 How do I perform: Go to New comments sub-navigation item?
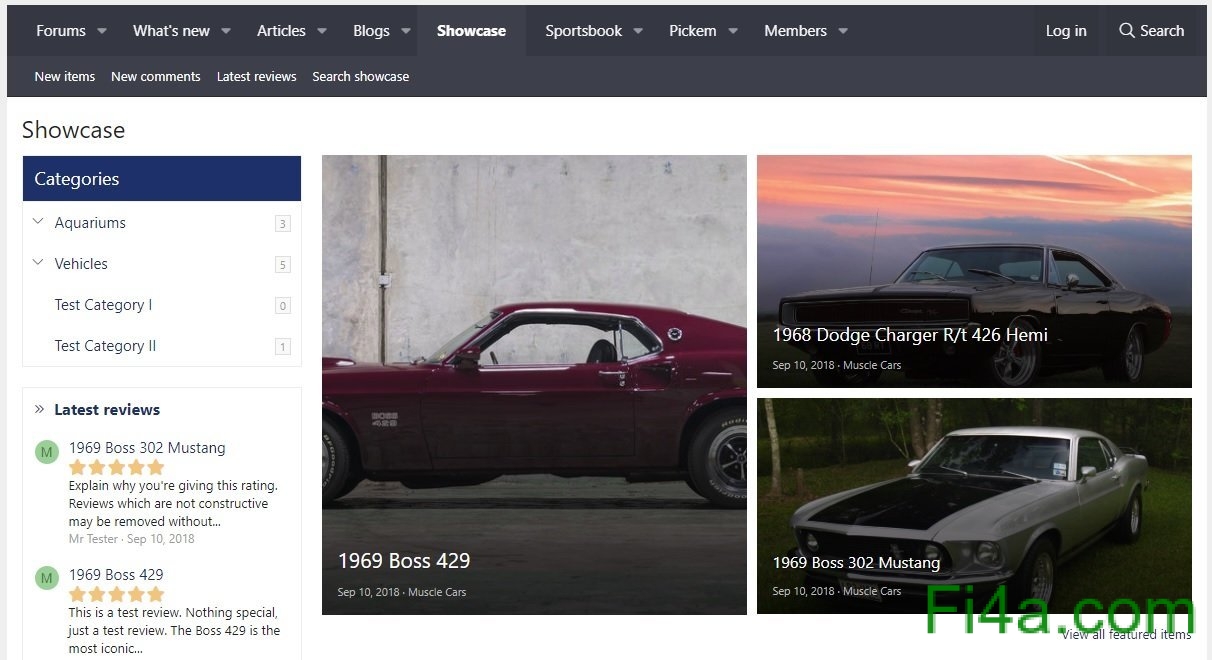coord(155,77)
